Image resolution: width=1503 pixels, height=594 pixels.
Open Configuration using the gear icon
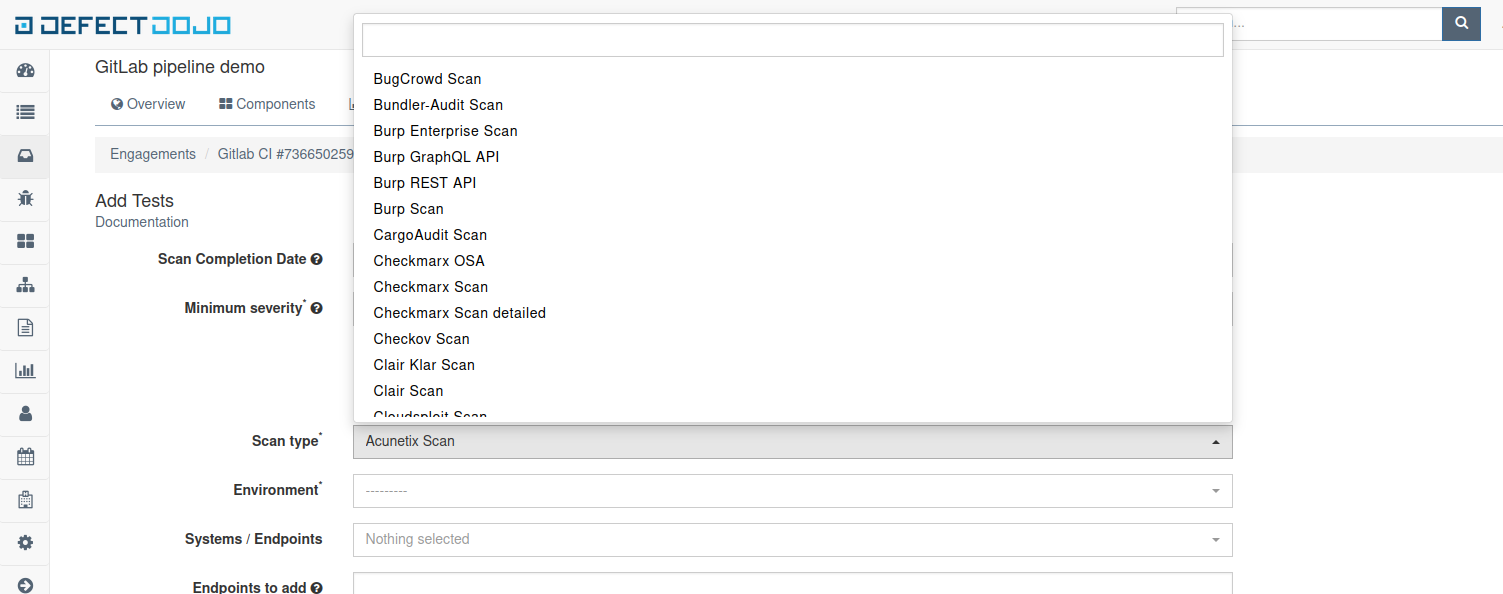coord(24,543)
